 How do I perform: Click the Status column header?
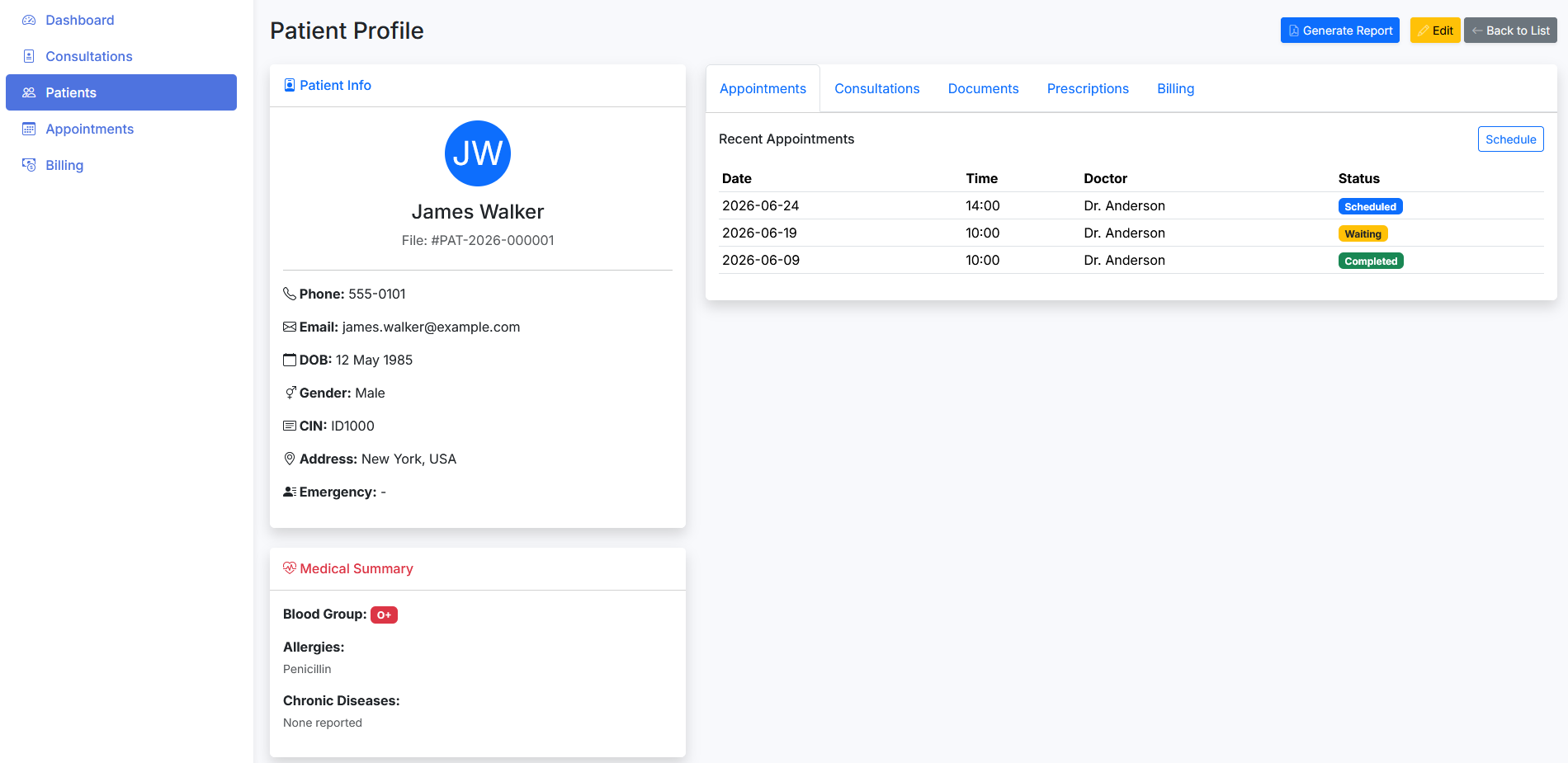point(1358,178)
